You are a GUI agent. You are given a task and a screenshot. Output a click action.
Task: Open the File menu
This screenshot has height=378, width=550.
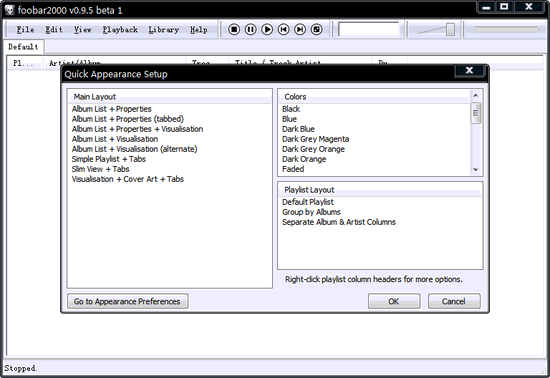(26, 30)
